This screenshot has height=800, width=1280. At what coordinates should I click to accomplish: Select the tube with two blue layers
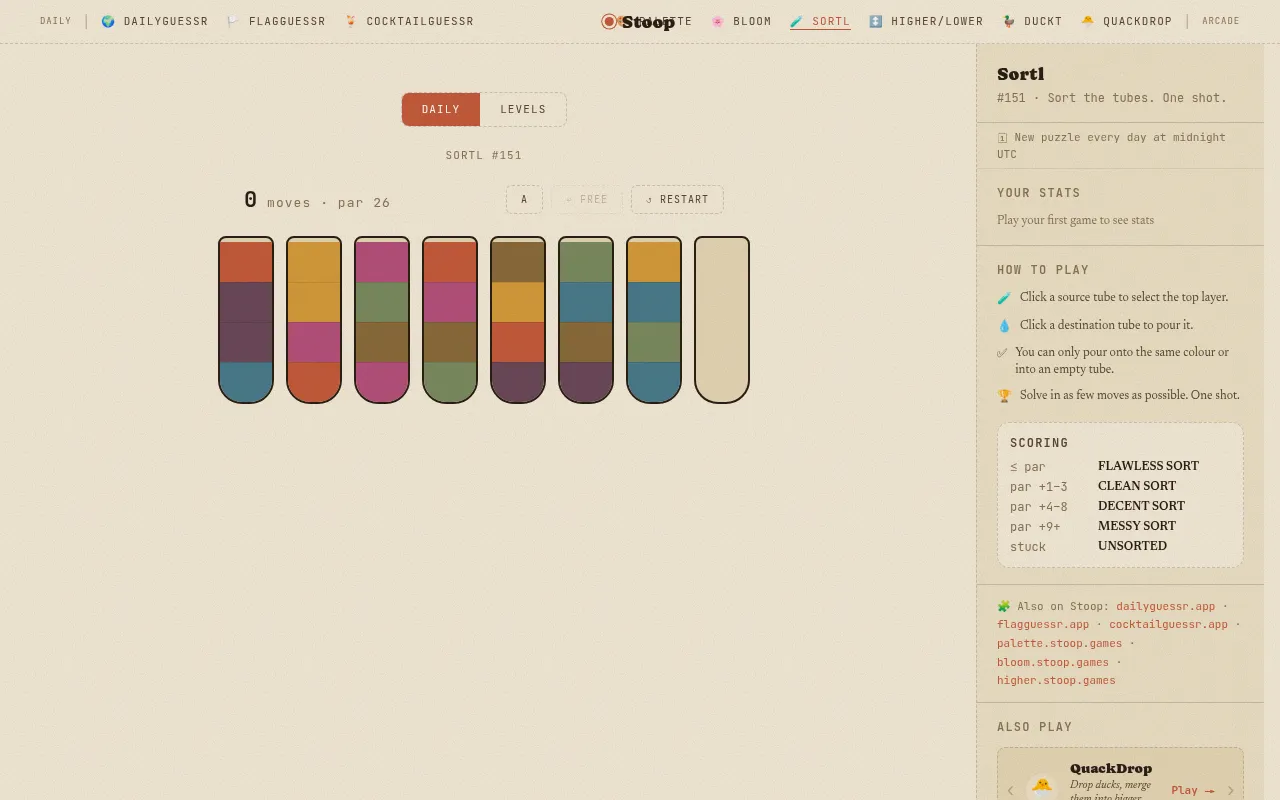click(x=654, y=320)
